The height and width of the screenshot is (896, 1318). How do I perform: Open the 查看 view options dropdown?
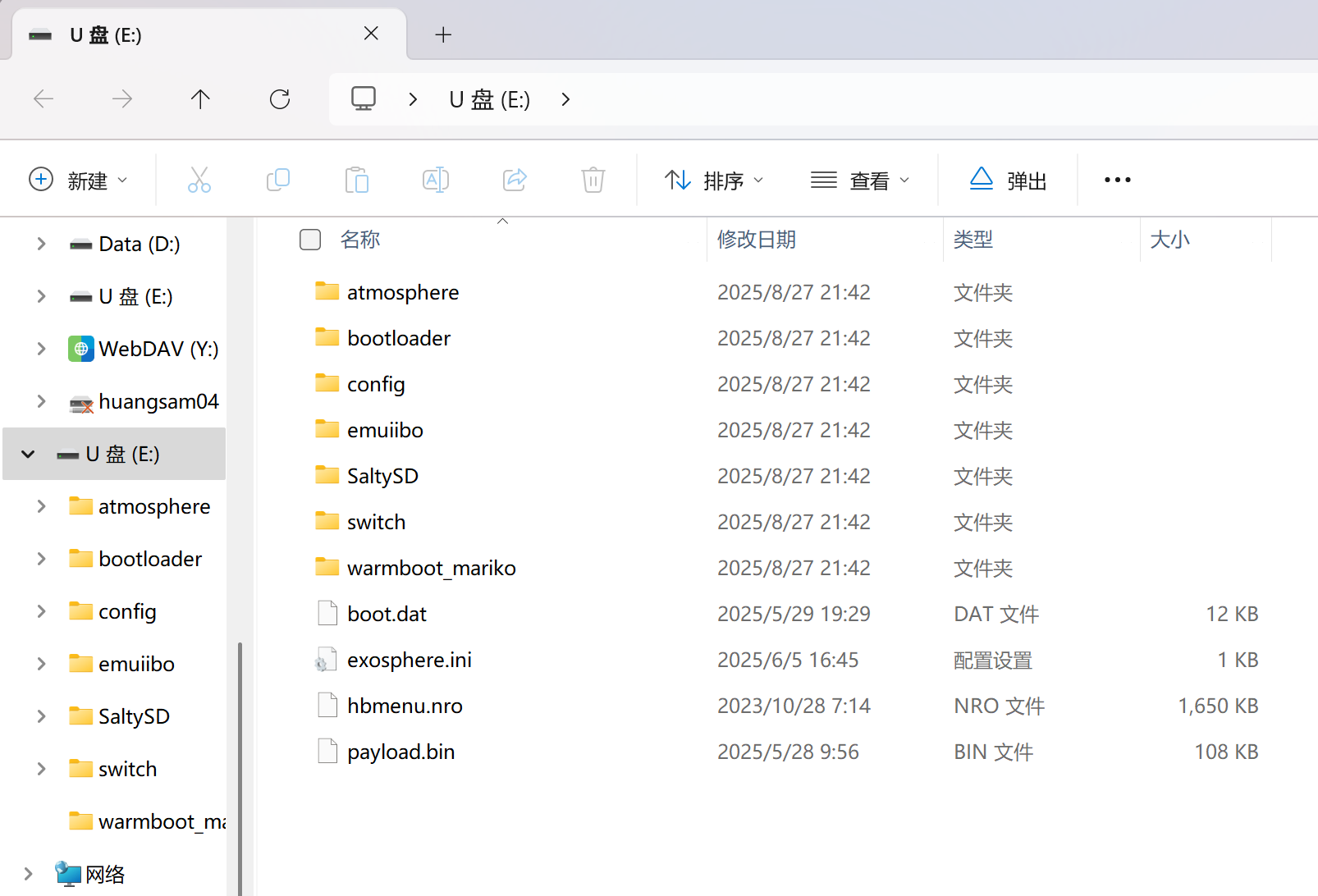click(x=860, y=180)
